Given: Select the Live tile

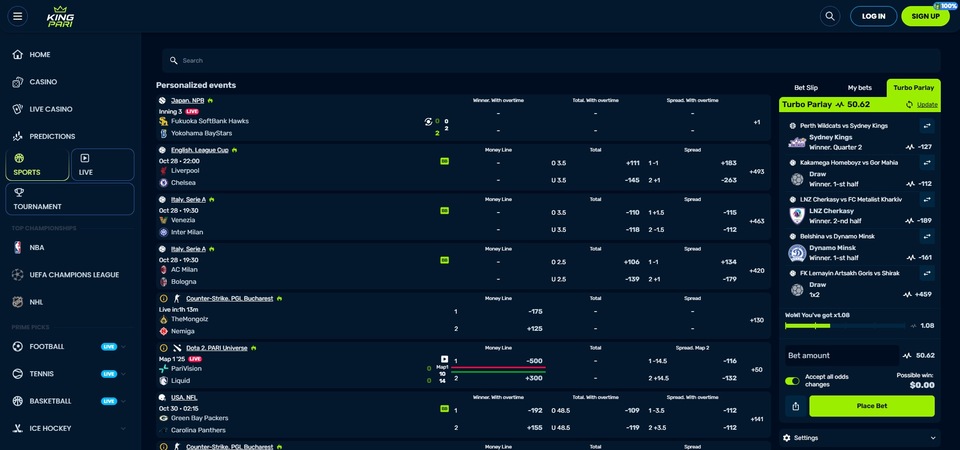Looking at the screenshot, I should 102,165.
